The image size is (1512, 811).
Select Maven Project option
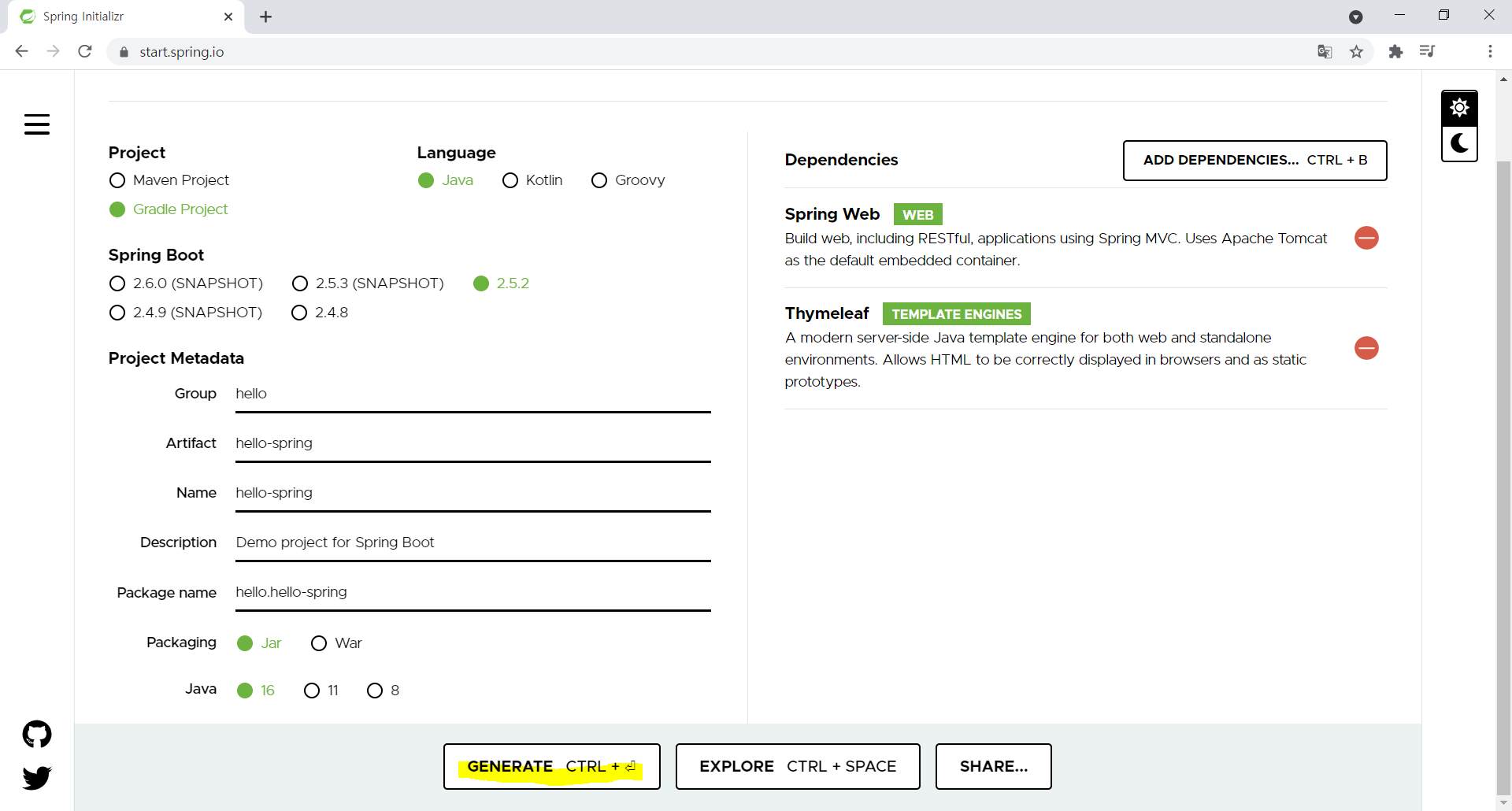[x=169, y=180]
